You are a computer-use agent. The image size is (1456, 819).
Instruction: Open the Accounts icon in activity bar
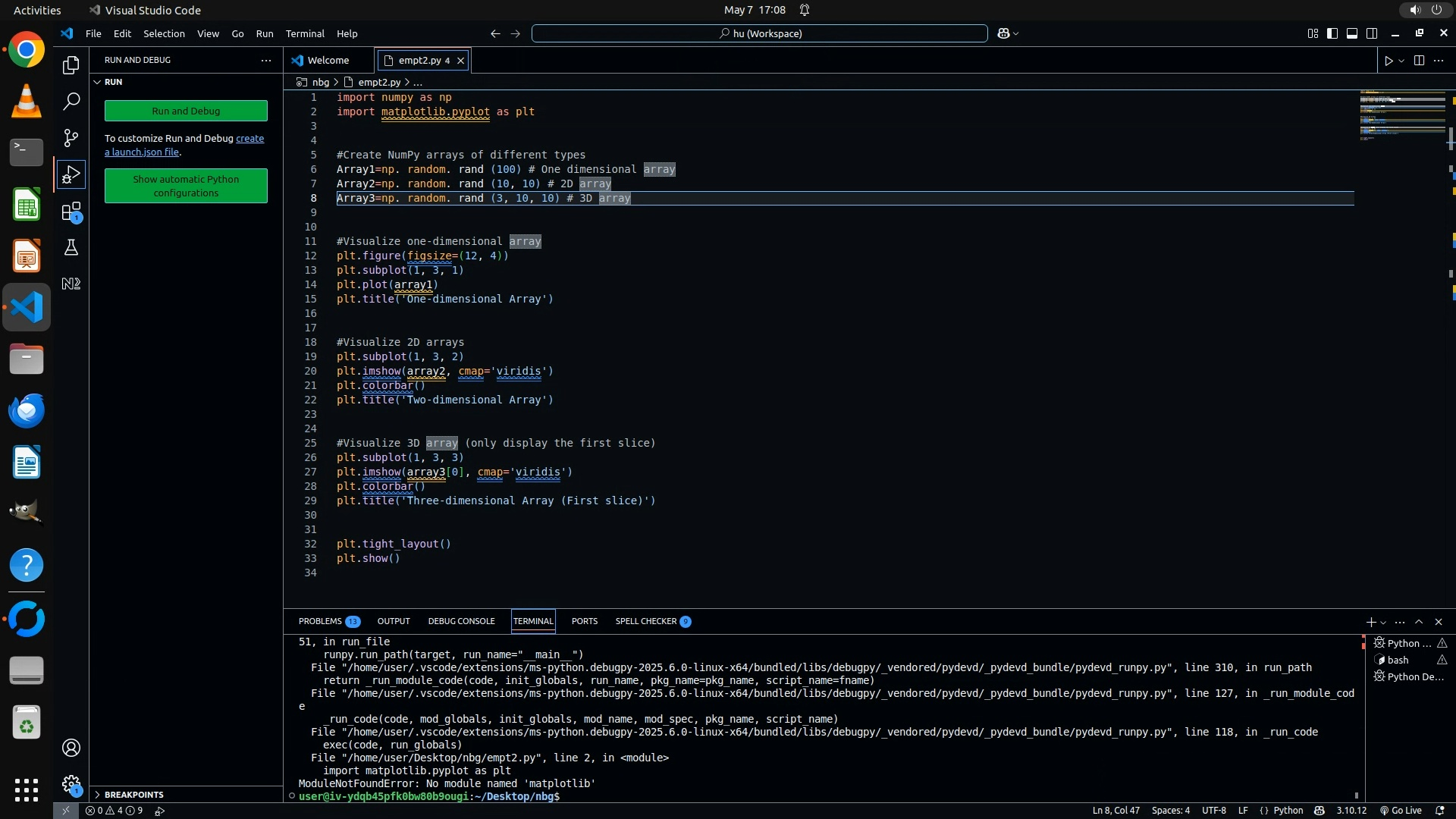coord(71,748)
